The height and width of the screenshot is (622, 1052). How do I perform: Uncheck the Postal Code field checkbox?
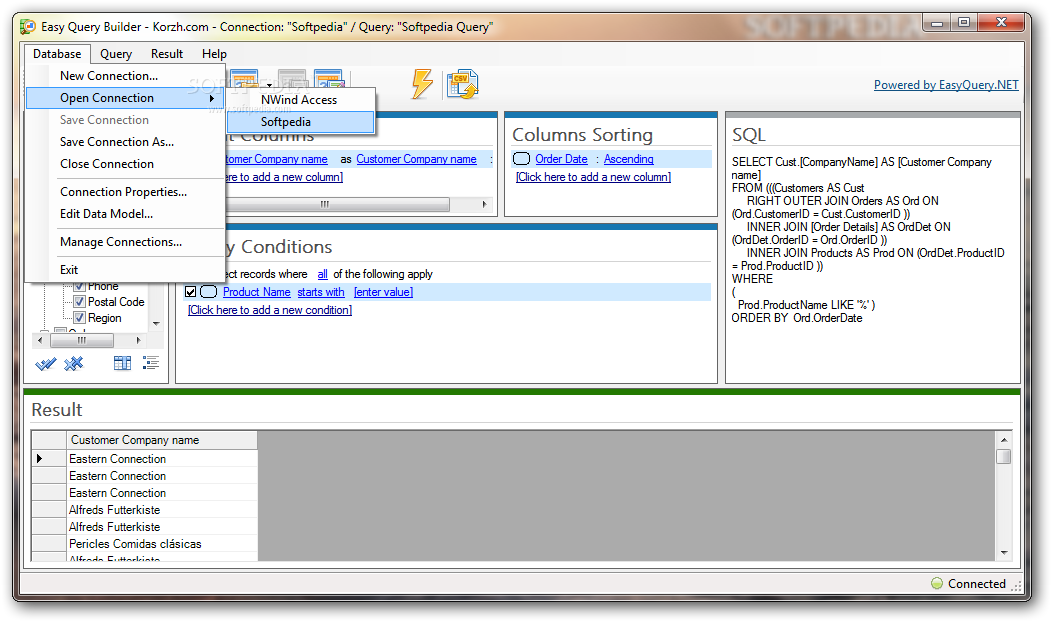[x=79, y=302]
